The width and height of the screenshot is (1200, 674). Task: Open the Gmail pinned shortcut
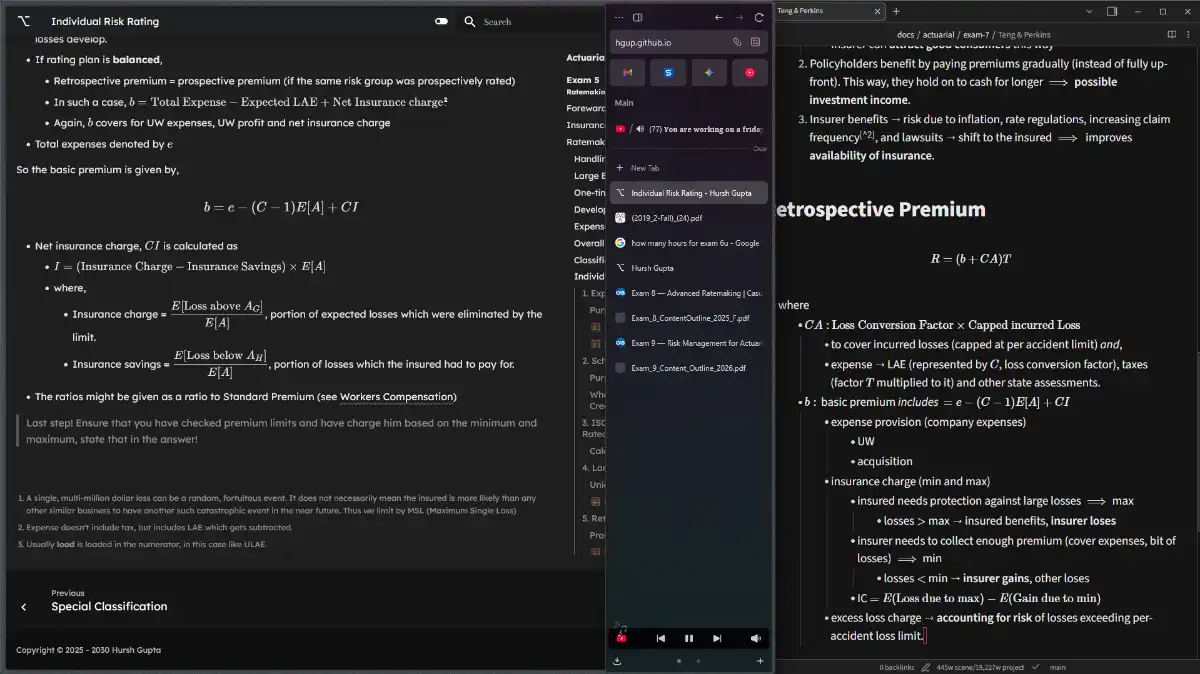pyautogui.click(x=627, y=73)
